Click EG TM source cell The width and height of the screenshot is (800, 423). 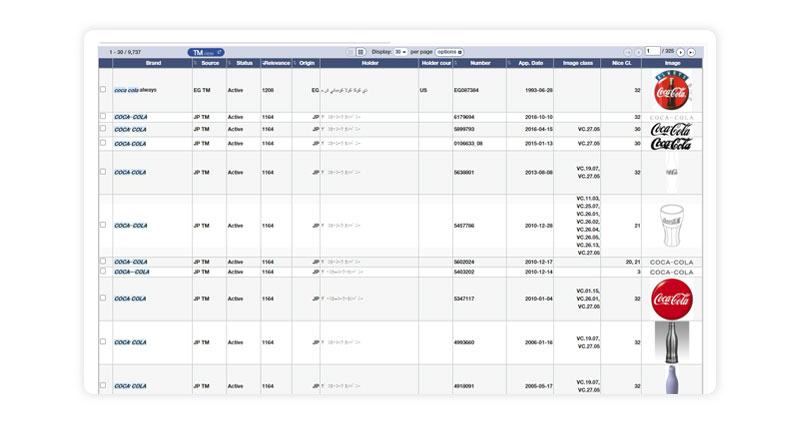click(x=202, y=90)
